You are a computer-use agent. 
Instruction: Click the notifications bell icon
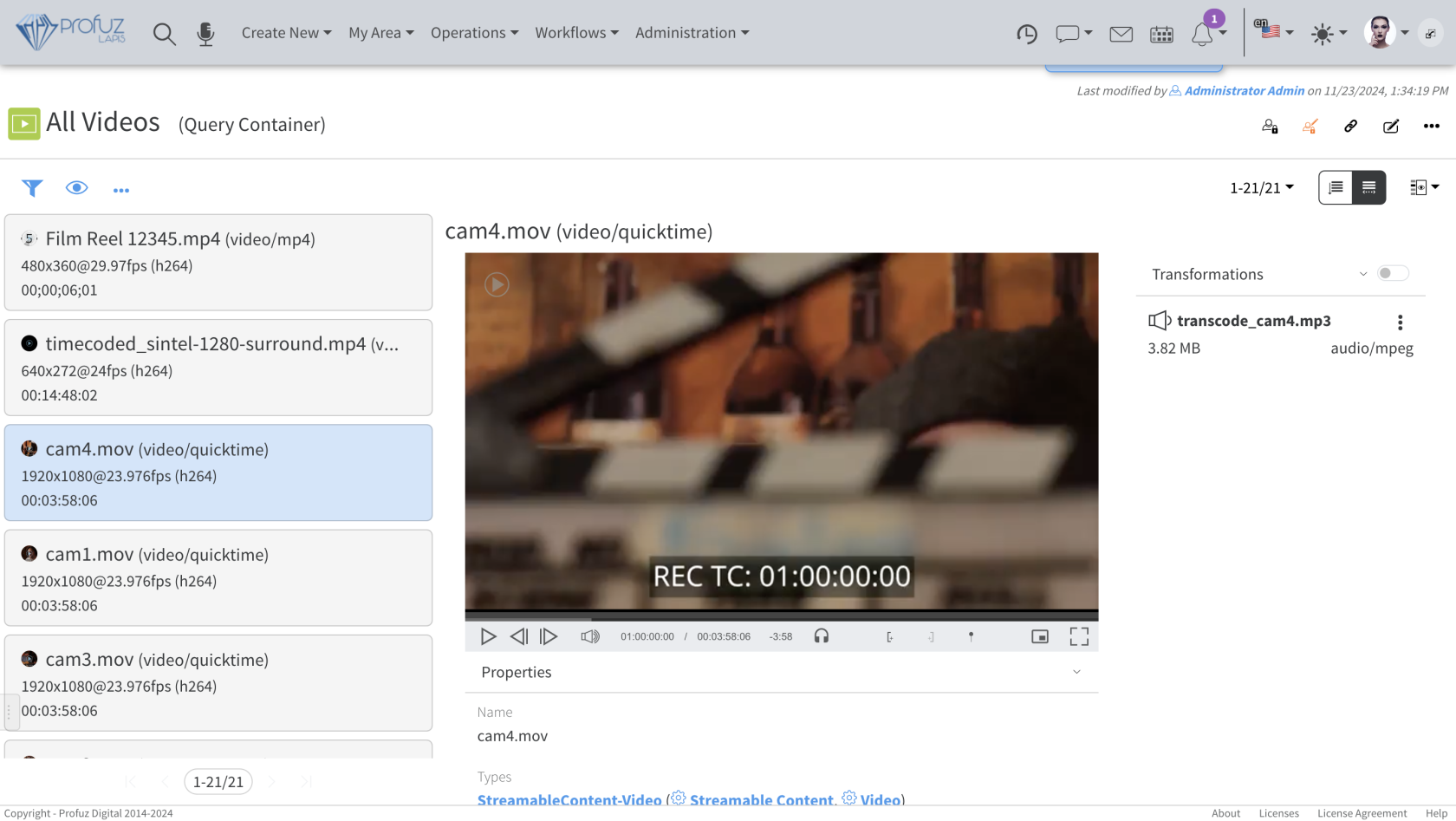pyautogui.click(x=1202, y=35)
